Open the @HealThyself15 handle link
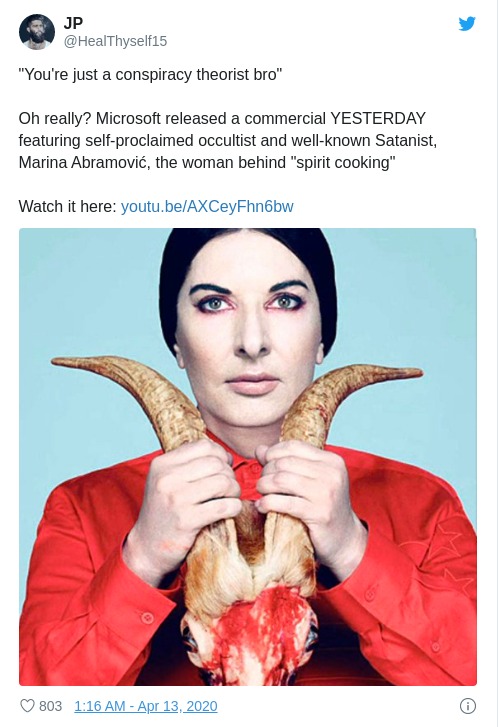 pos(115,41)
